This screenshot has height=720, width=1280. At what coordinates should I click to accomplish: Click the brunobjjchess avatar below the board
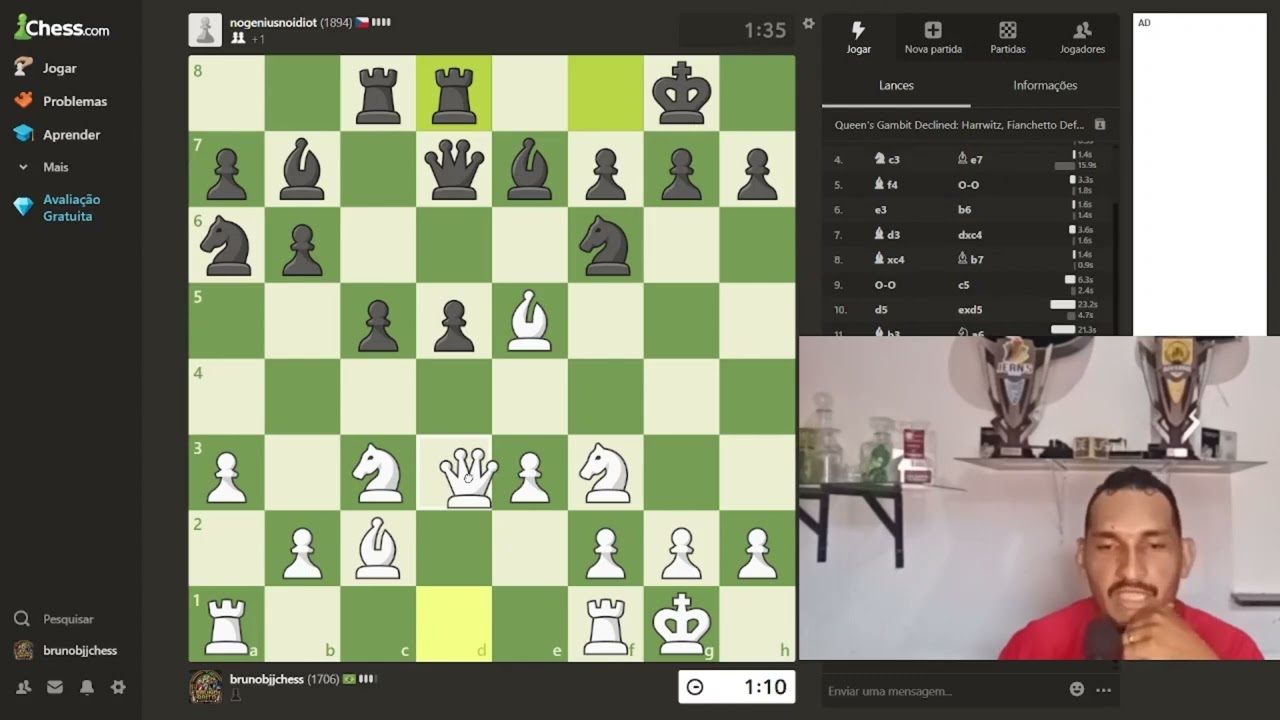coord(206,686)
